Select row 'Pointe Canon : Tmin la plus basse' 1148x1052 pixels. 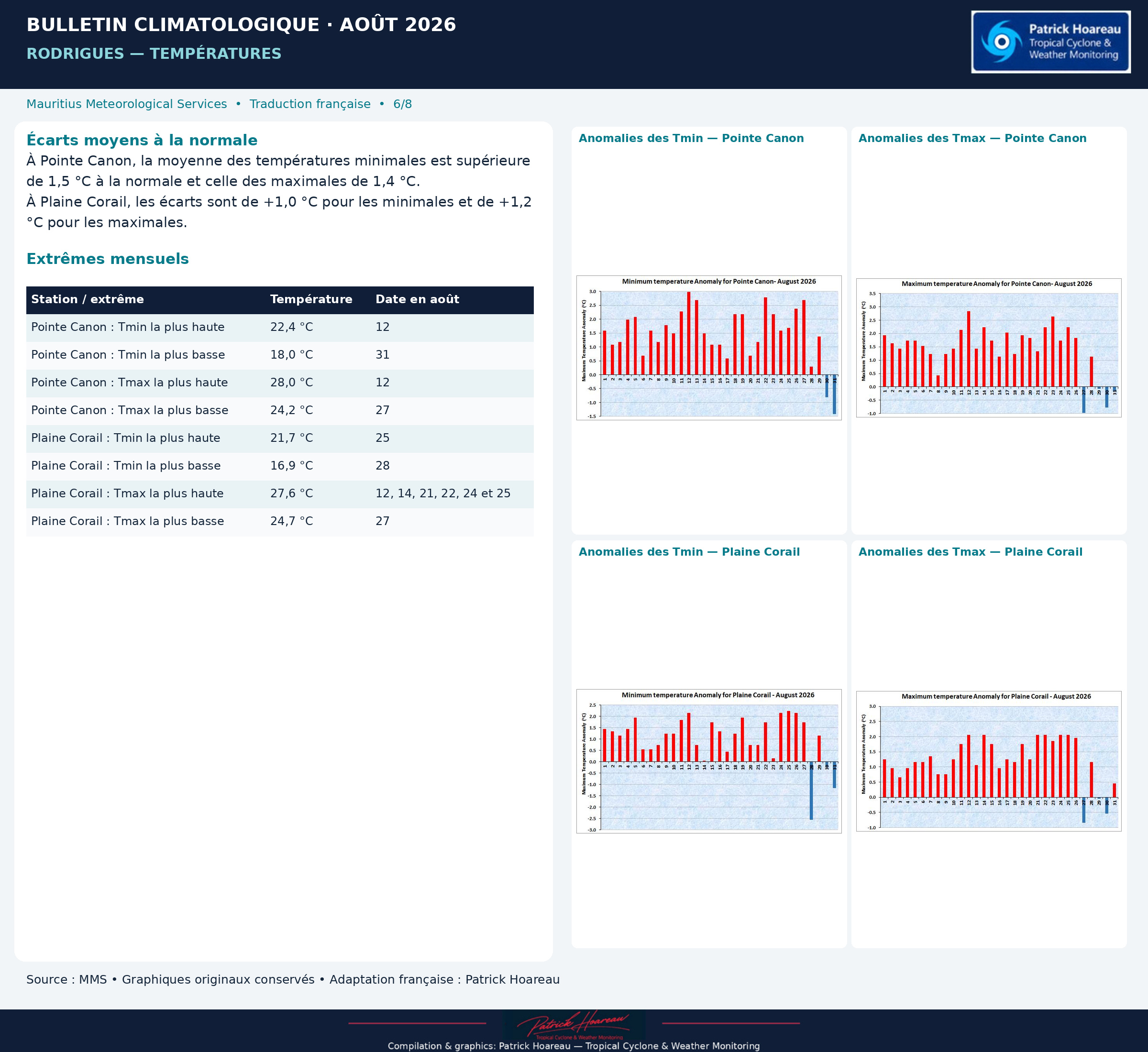pos(280,355)
